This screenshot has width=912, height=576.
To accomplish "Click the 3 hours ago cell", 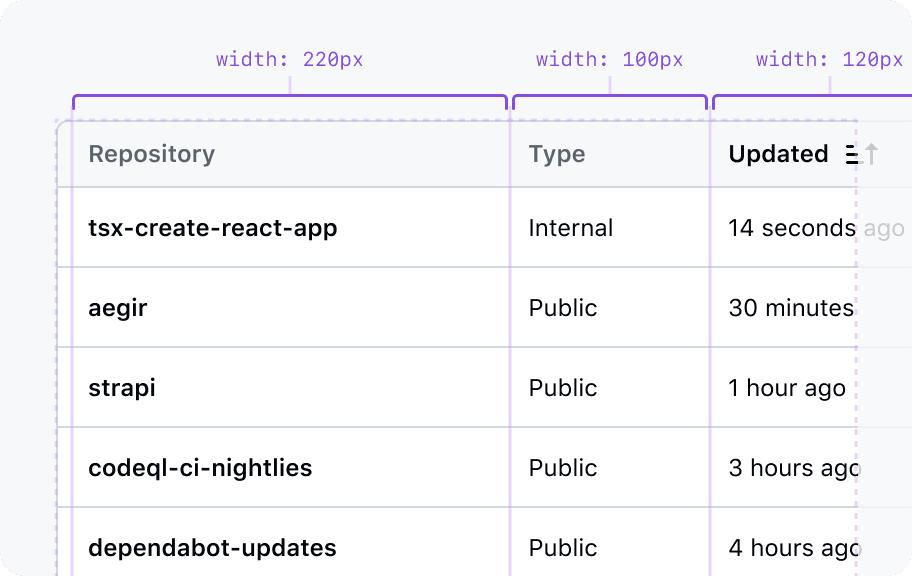I will click(793, 468).
